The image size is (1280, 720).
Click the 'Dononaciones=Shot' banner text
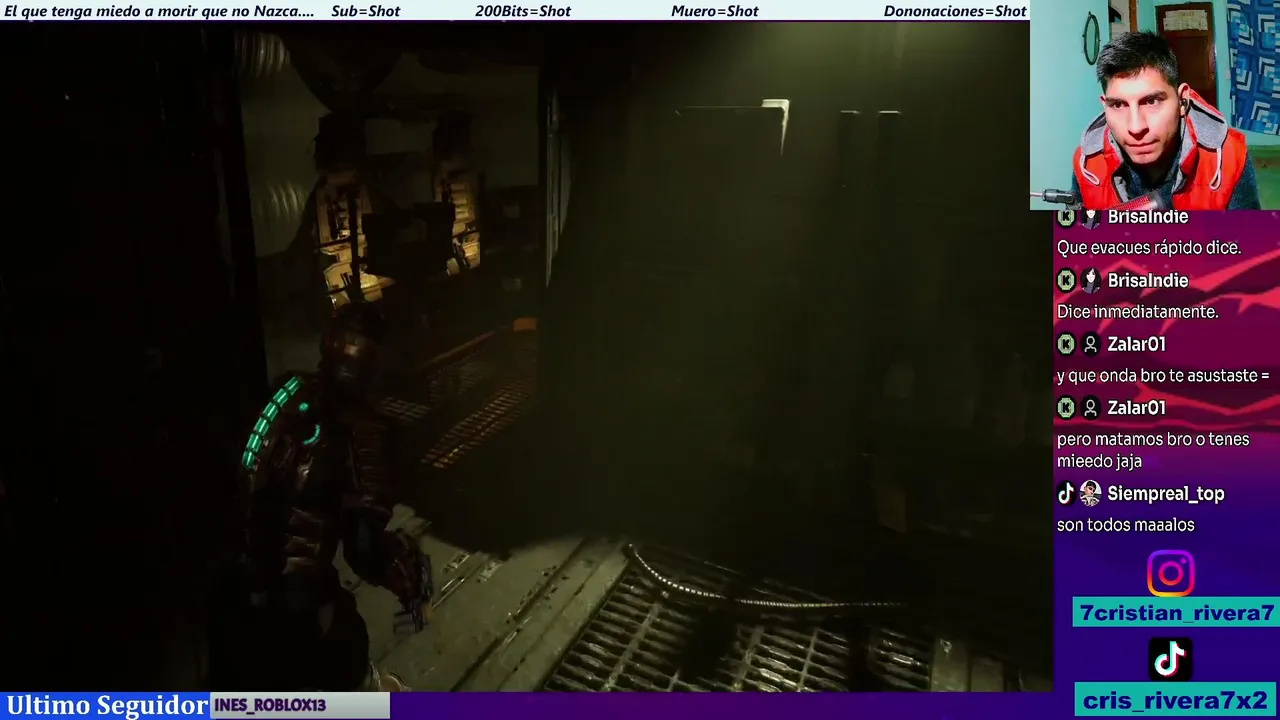tap(955, 11)
